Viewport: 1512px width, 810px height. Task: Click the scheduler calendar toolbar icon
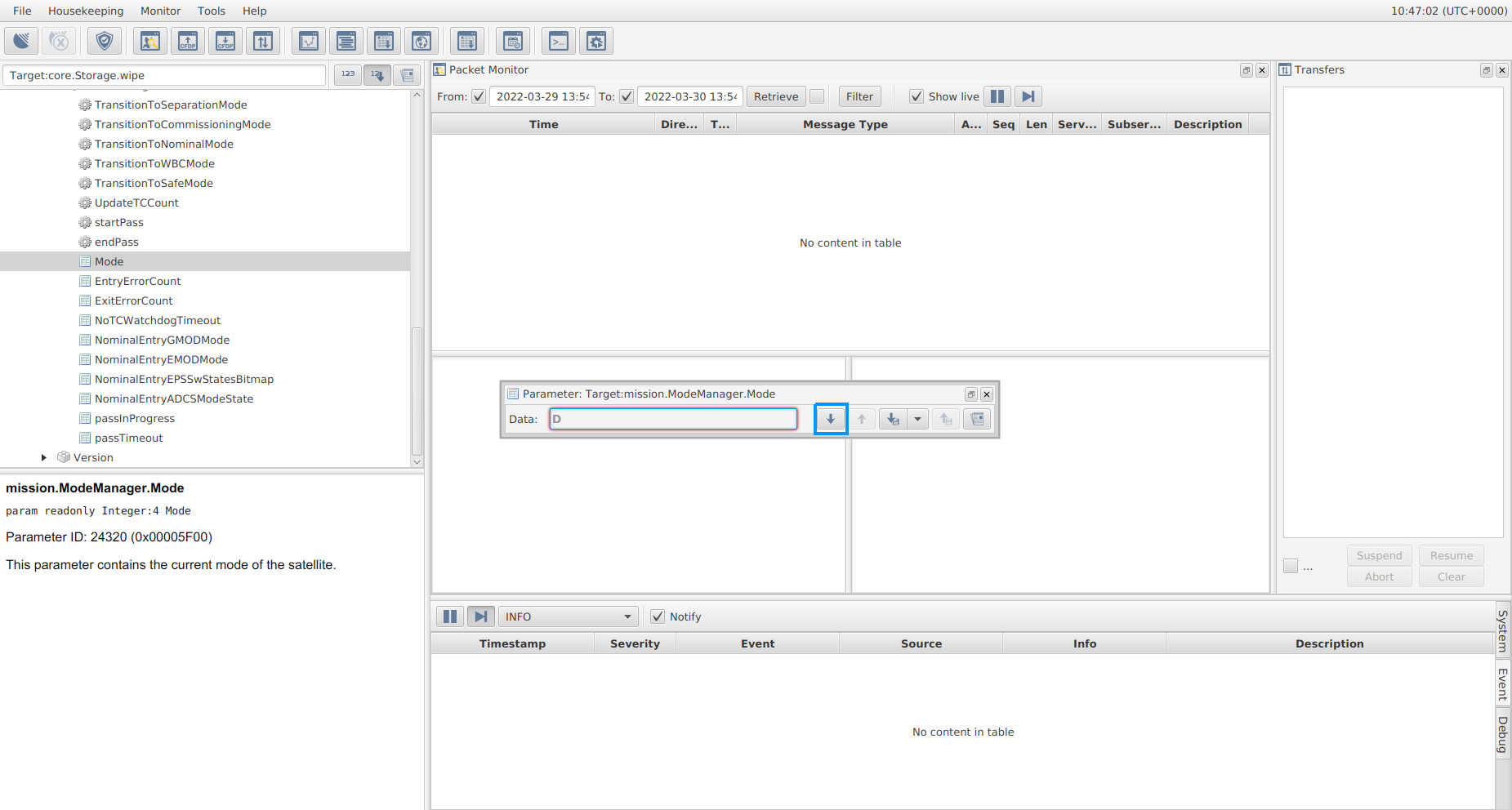click(513, 41)
